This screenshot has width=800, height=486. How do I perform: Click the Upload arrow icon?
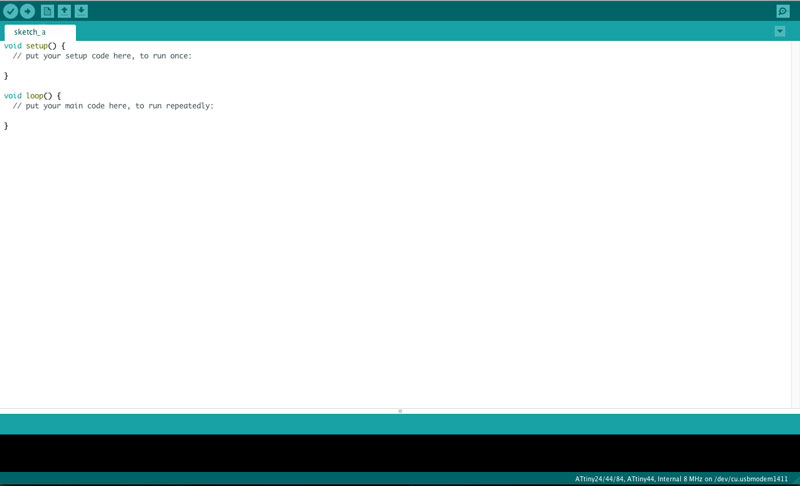coord(28,11)
